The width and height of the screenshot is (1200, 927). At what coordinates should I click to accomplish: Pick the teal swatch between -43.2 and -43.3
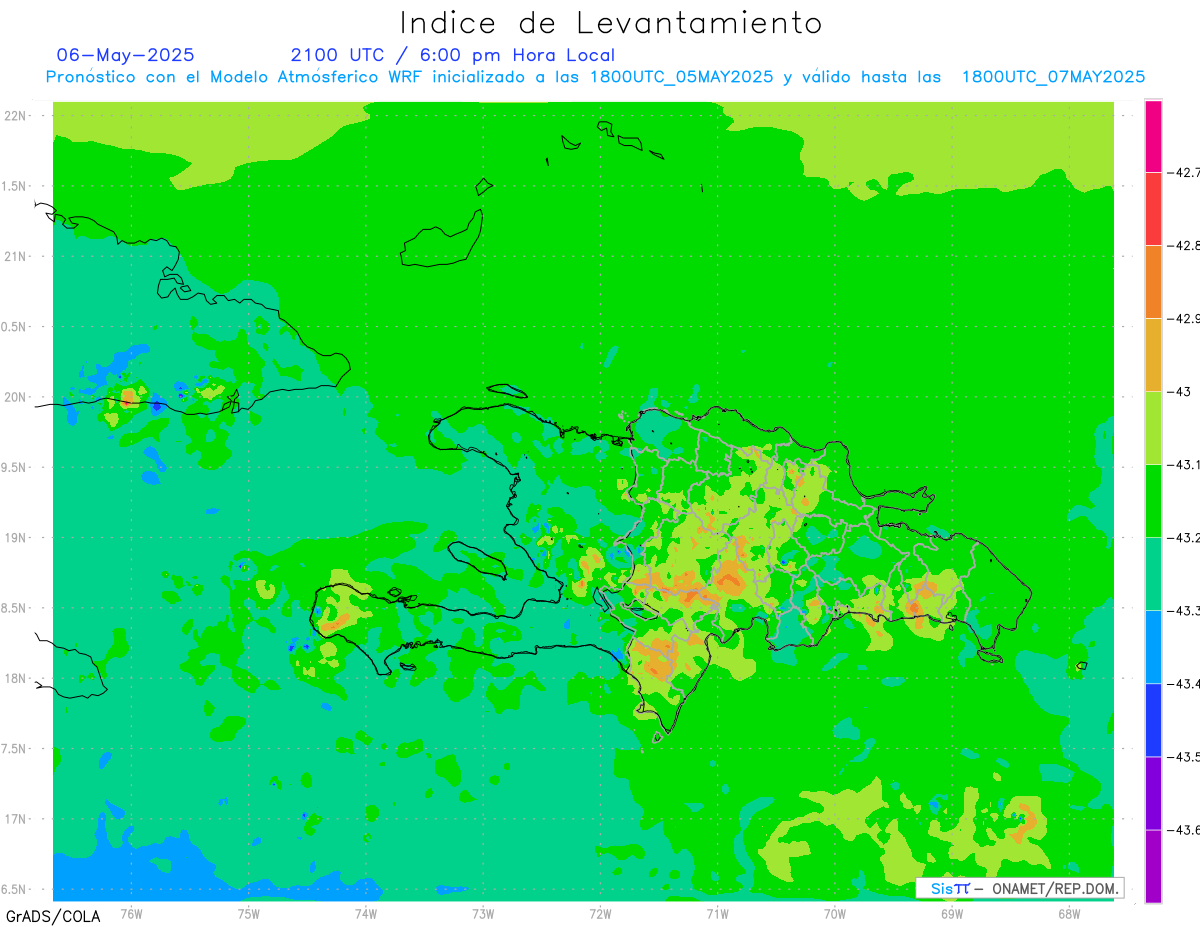tap(1153, 574)
